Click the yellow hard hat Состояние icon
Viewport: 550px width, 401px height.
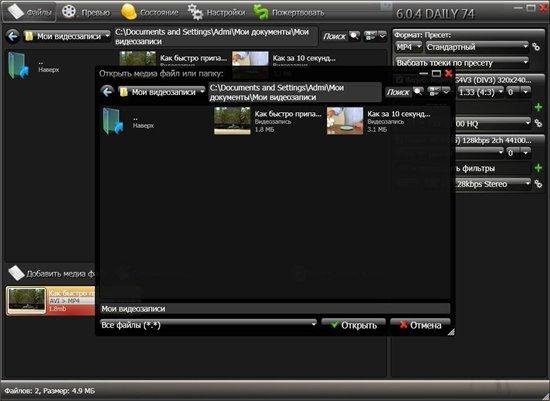[x=128, y=12]
